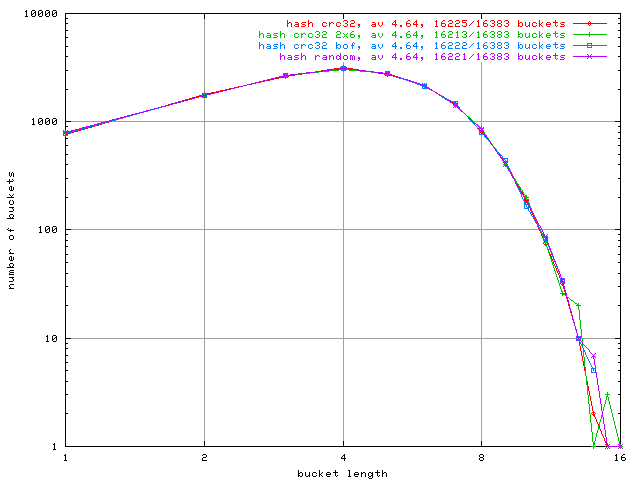Click the y-axis label 10000
The width and height of the screenshot is (640, 480).
pos(40,13)
